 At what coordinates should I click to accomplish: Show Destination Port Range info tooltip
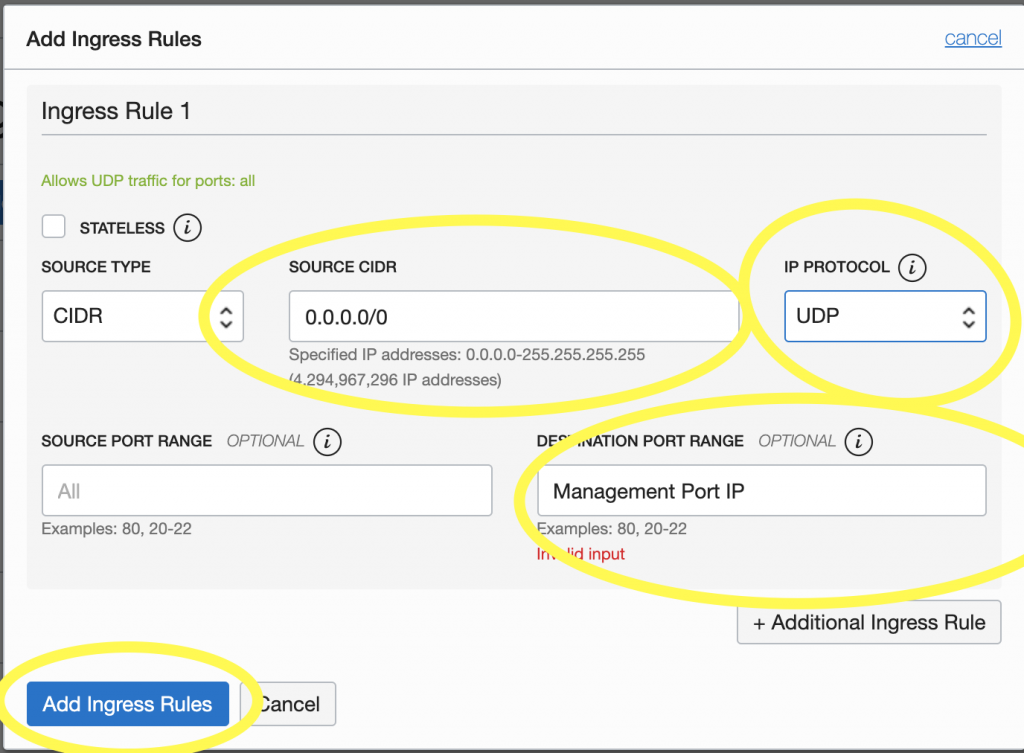click(x=859, y=441)
